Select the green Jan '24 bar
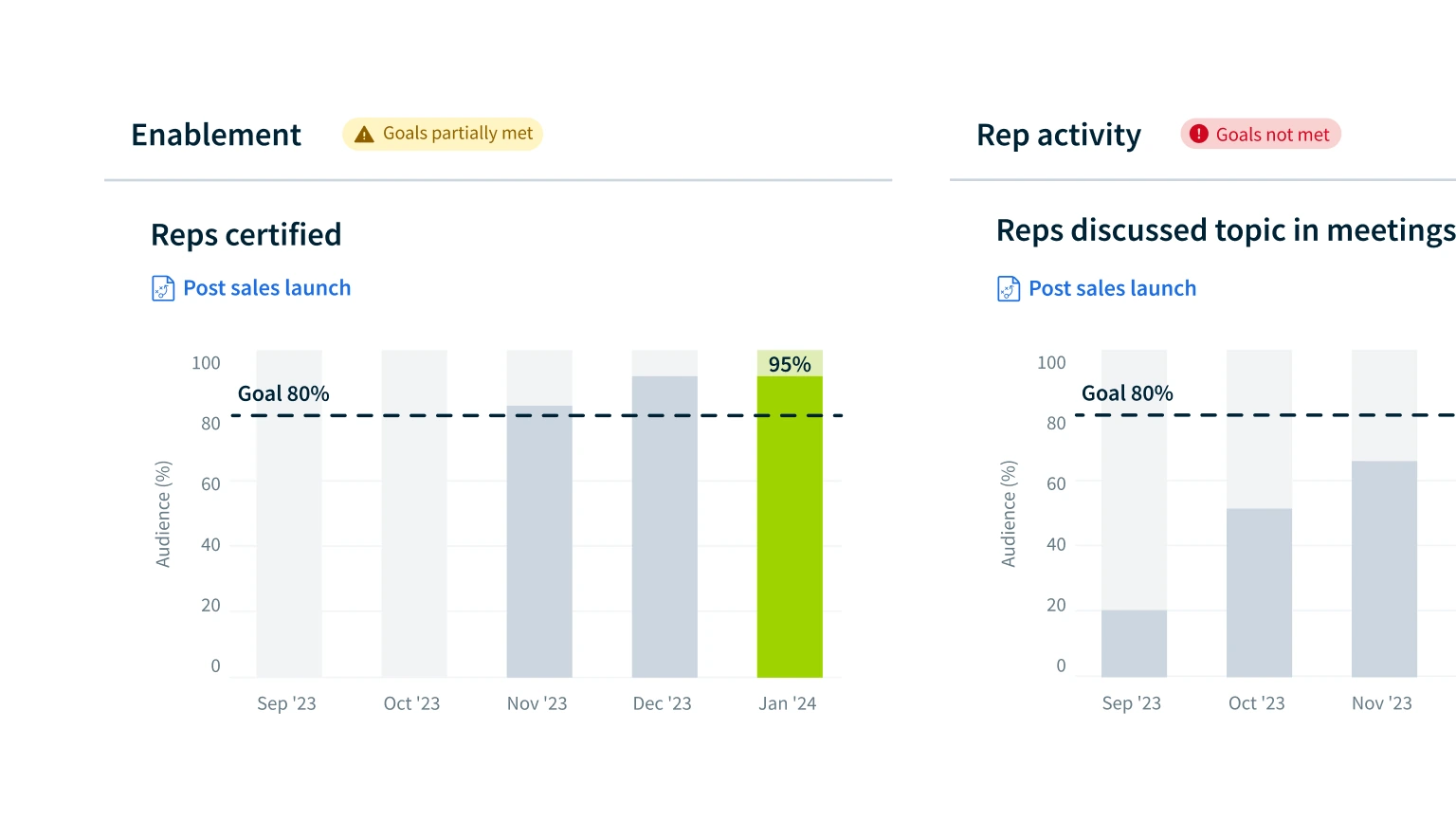The height and width of the screenshot is (820, 1456). click(x=790, y=526)
